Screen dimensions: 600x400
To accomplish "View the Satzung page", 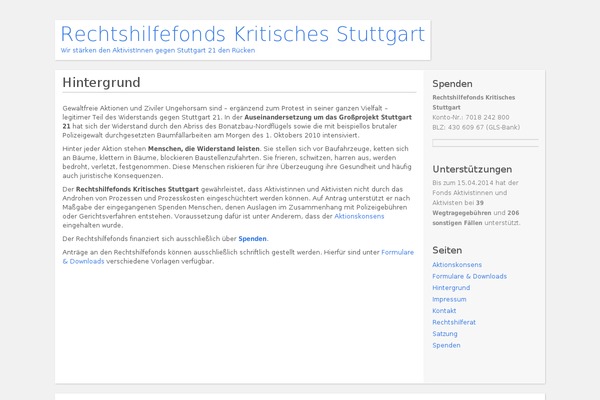I will (x=445, y=334).
